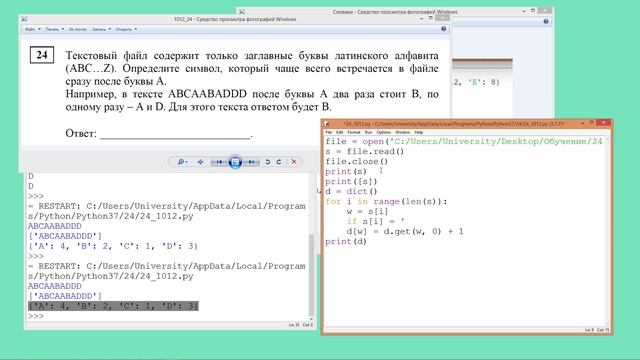This screenshot has height=360, width=640.
Task: Open the File menu in IDLE editor
Action: coord(329,132)
